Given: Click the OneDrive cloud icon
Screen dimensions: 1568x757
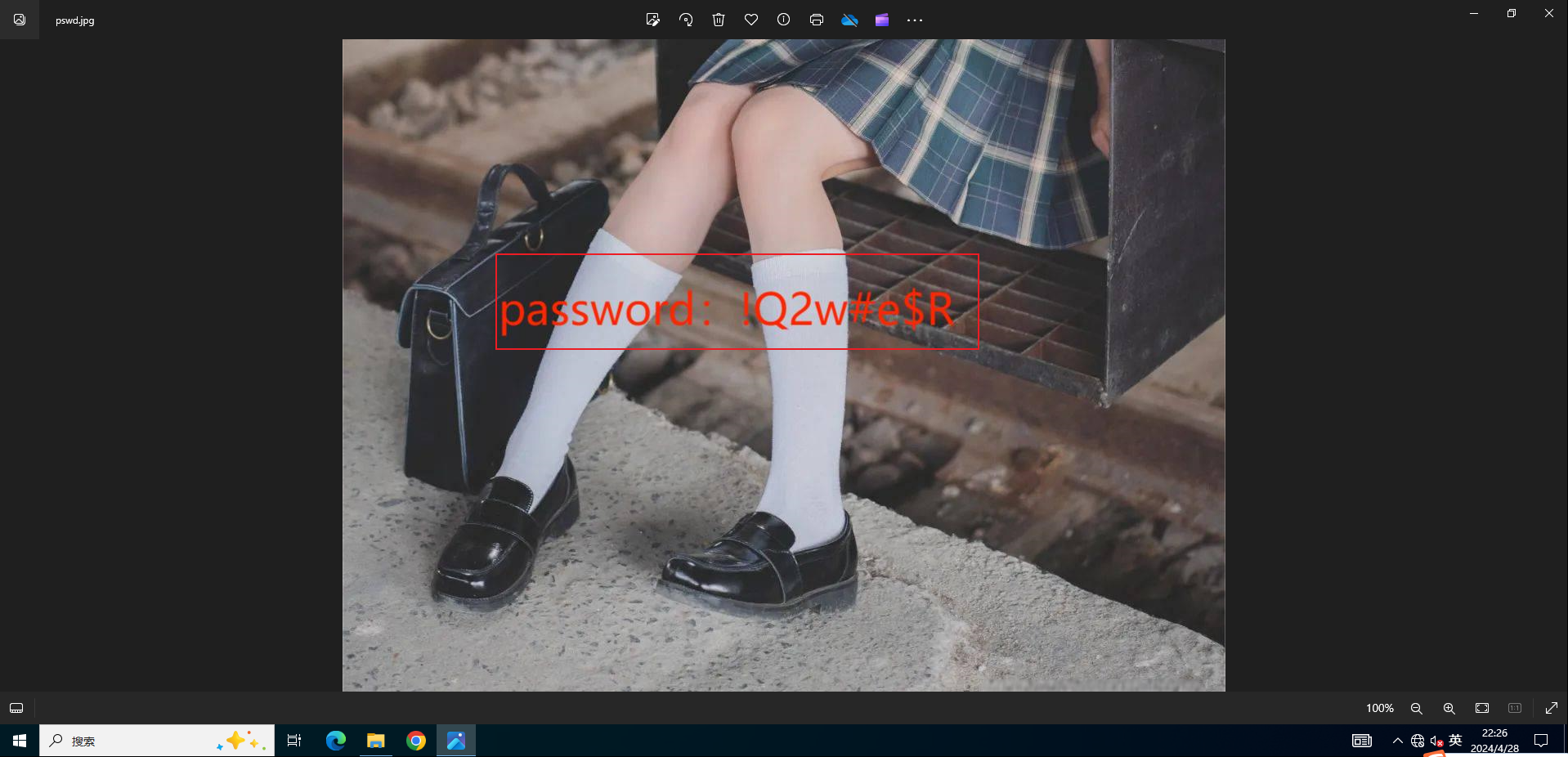Looking at the screenshot, I should pos(849,20).
